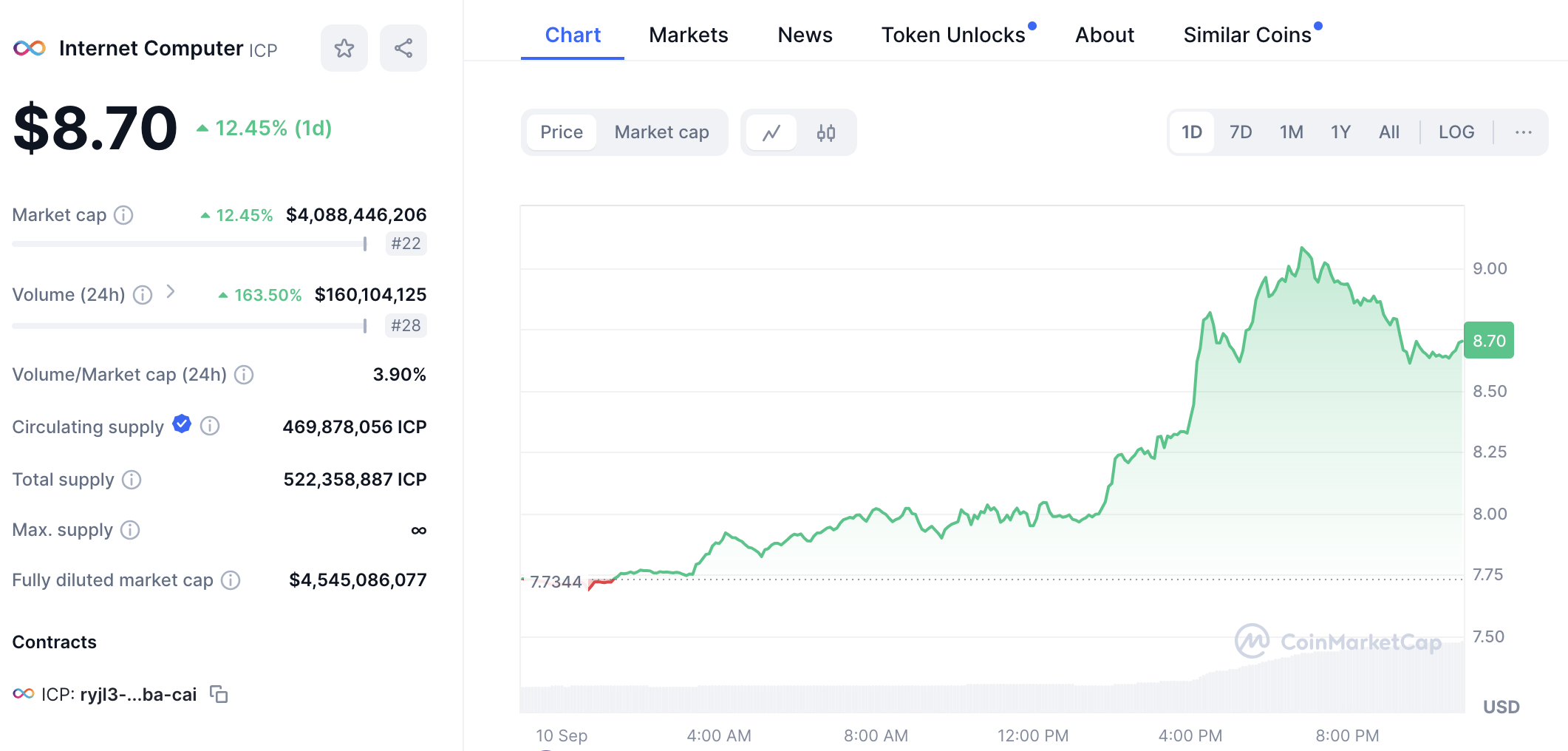Open Circulating supply info icon
This screenshot has width=1568, height=751.
tap(210, 427)
